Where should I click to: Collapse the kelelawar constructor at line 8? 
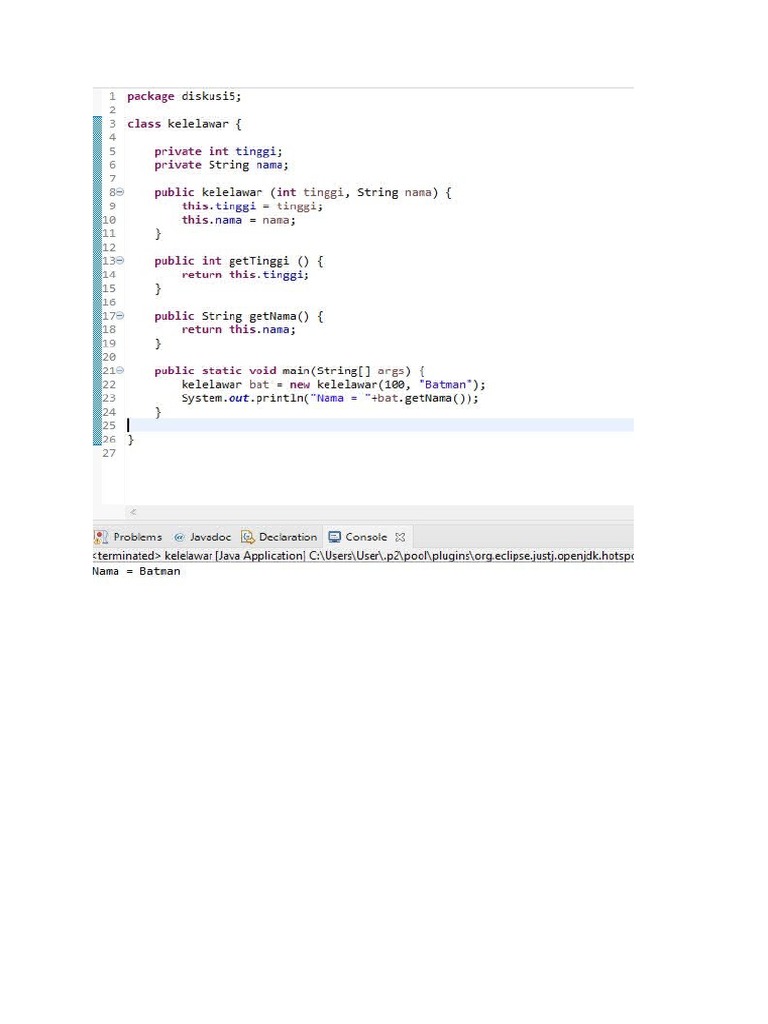[121, 192]
